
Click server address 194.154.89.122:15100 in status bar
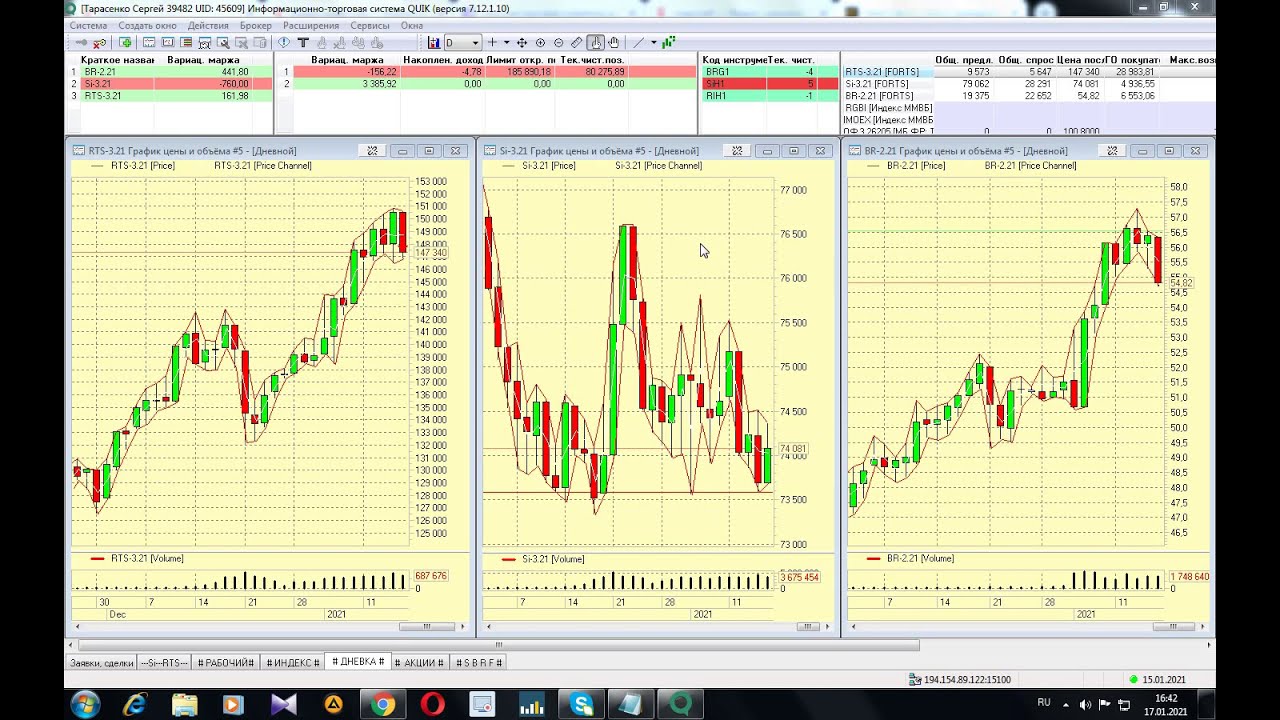pyautogui.click(x=967, y=680)
